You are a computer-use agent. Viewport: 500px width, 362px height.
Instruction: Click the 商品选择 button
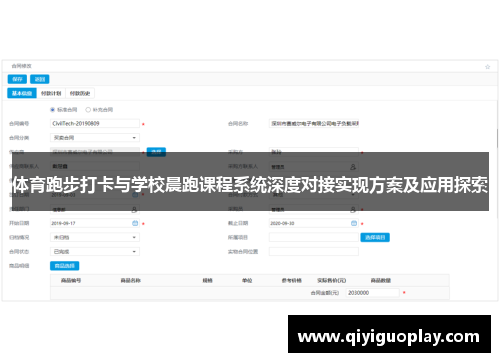65,266
